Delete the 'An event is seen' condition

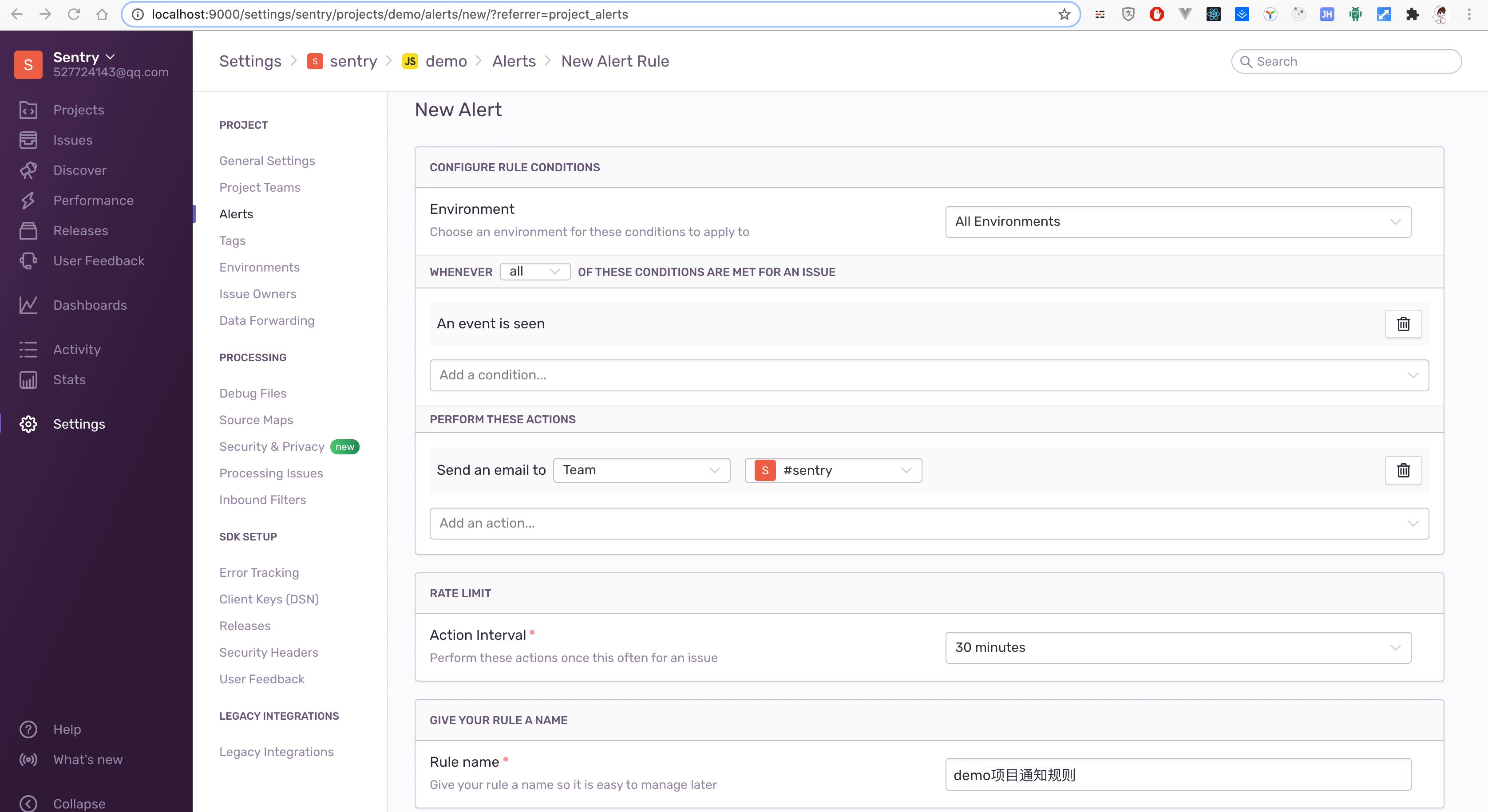coord(1403,324)
